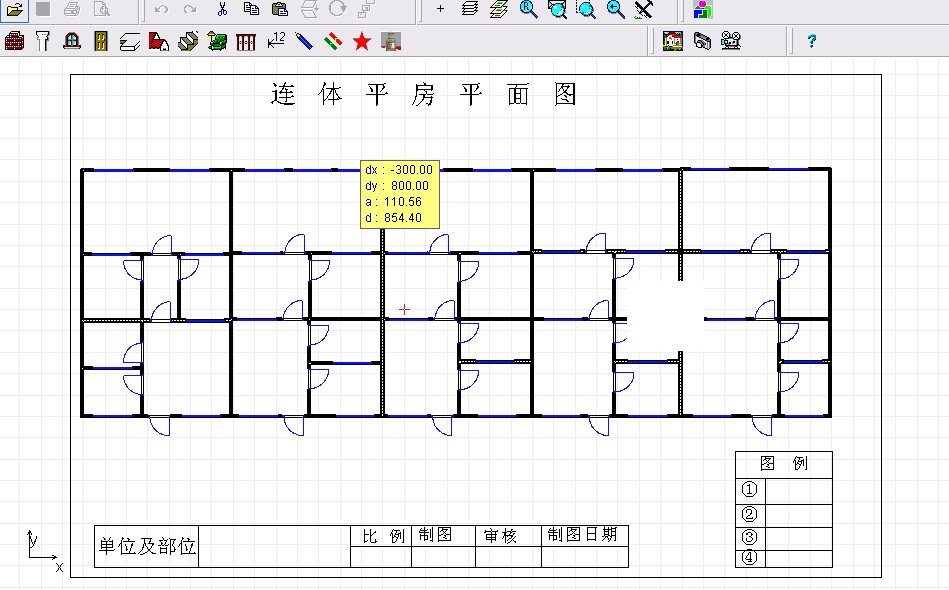Choose the window insertion tool
Screen dimensions: 949x590
pyautogui.click(x=72, y=41)
